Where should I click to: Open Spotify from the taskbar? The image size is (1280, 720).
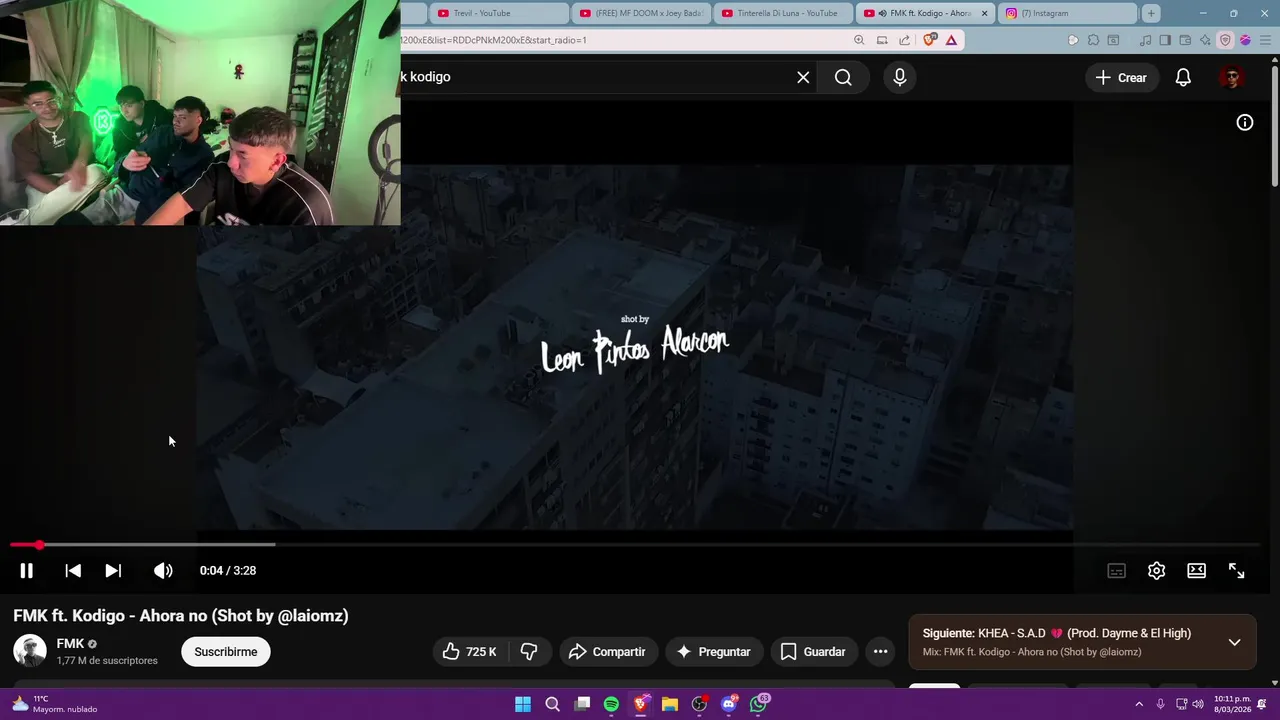click(x=611, y=704)
